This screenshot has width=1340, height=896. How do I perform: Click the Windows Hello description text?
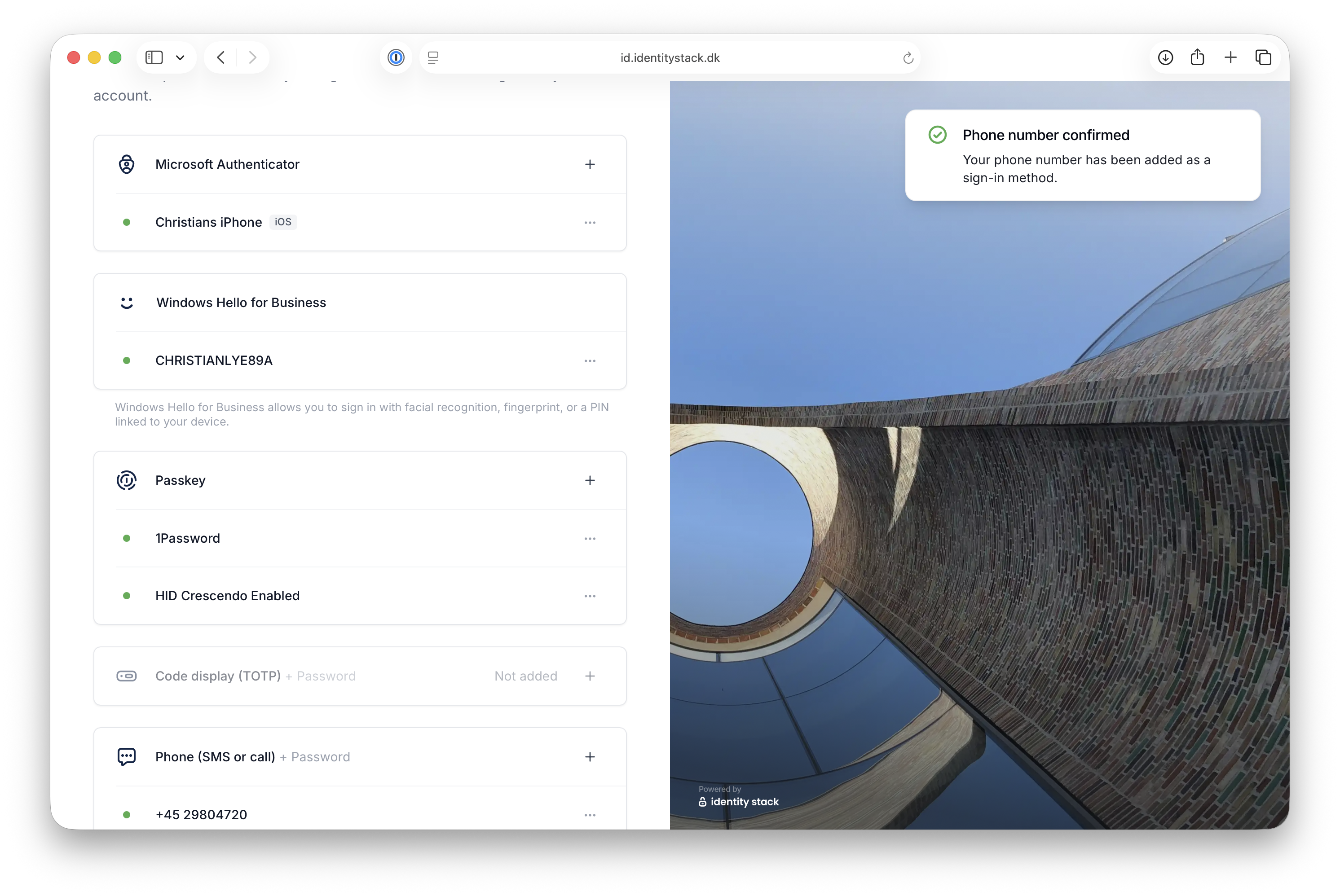(x=362, y=414)
